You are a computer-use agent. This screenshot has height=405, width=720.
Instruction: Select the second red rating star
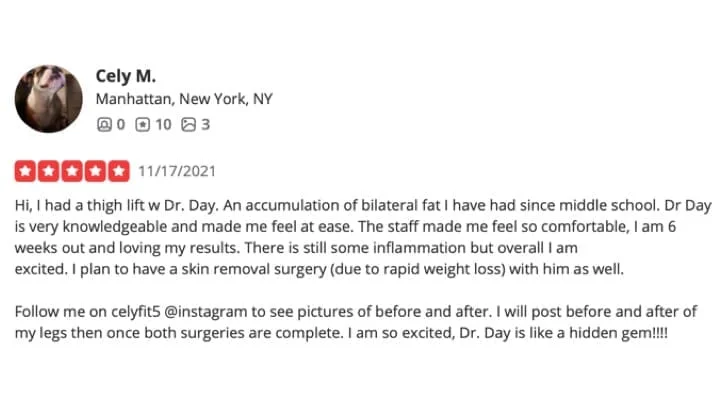pos(49,171)
